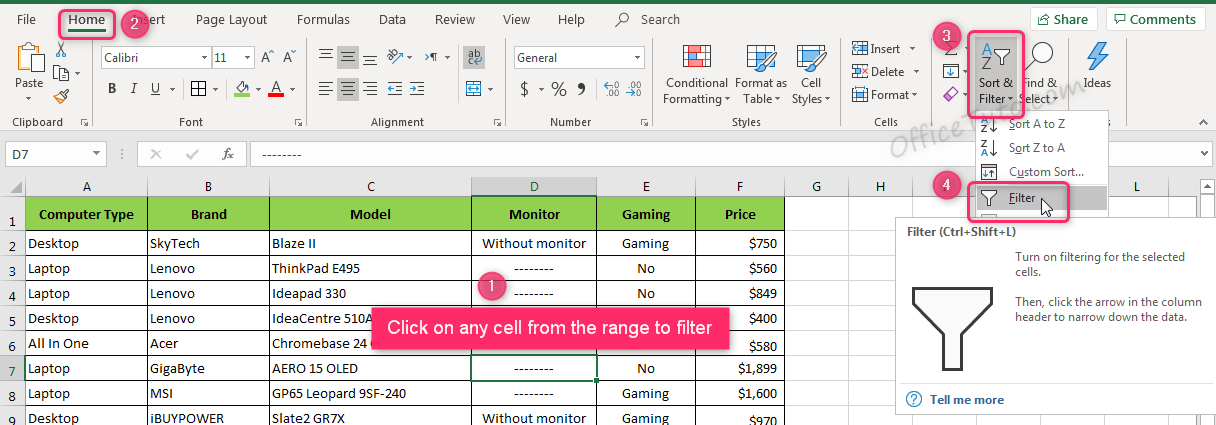Click the Share button

click(1064, 19)
